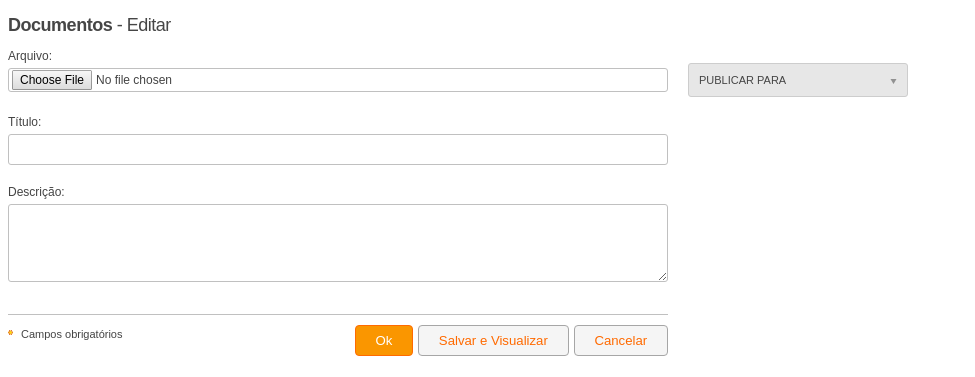Image resolution: width=975 pixels, height=377 pixels.
Task: Focus the Título input field
Action: tap(338, 149)
